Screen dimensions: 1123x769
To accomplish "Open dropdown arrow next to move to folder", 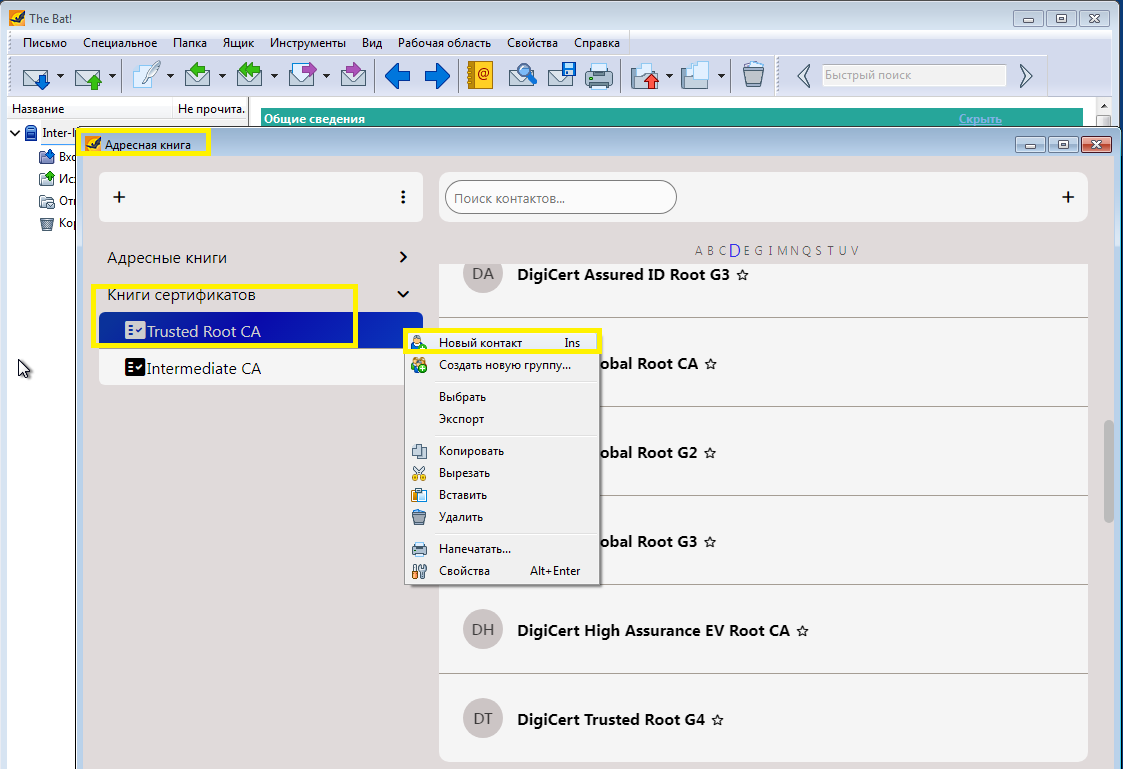I will [x=669, y=76].
